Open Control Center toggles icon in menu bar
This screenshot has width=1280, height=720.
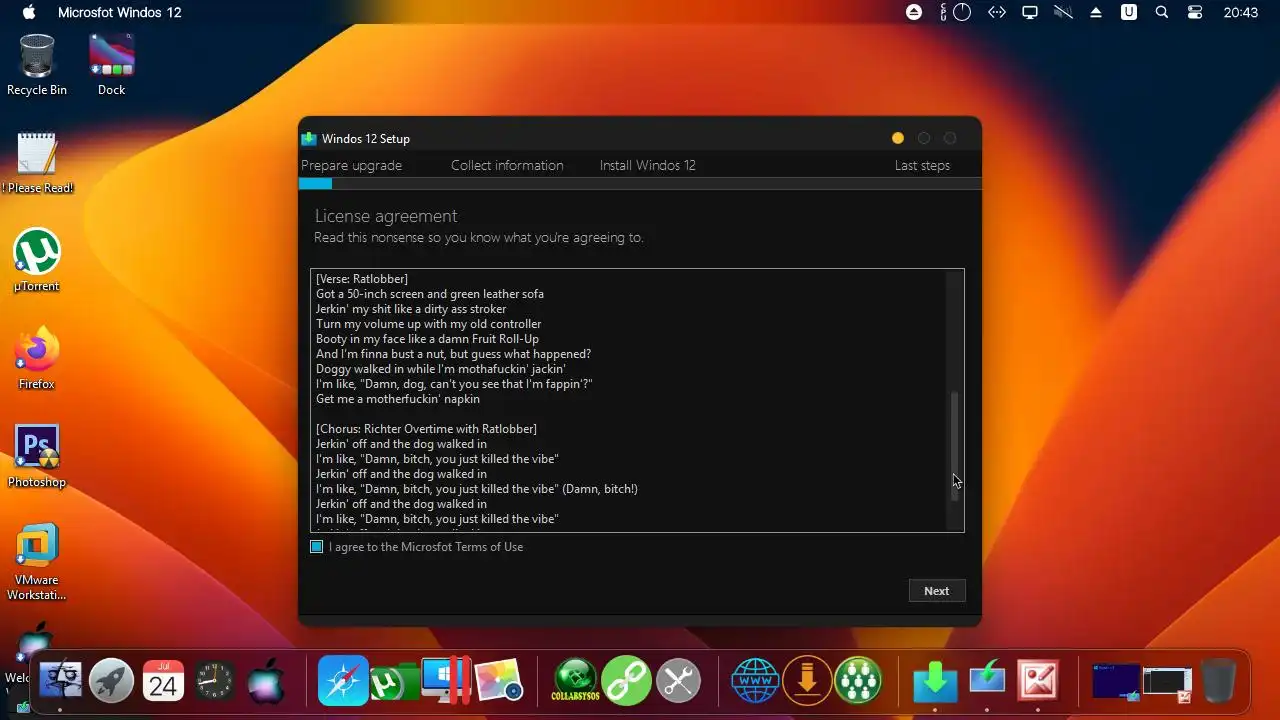coord(1194,12)
